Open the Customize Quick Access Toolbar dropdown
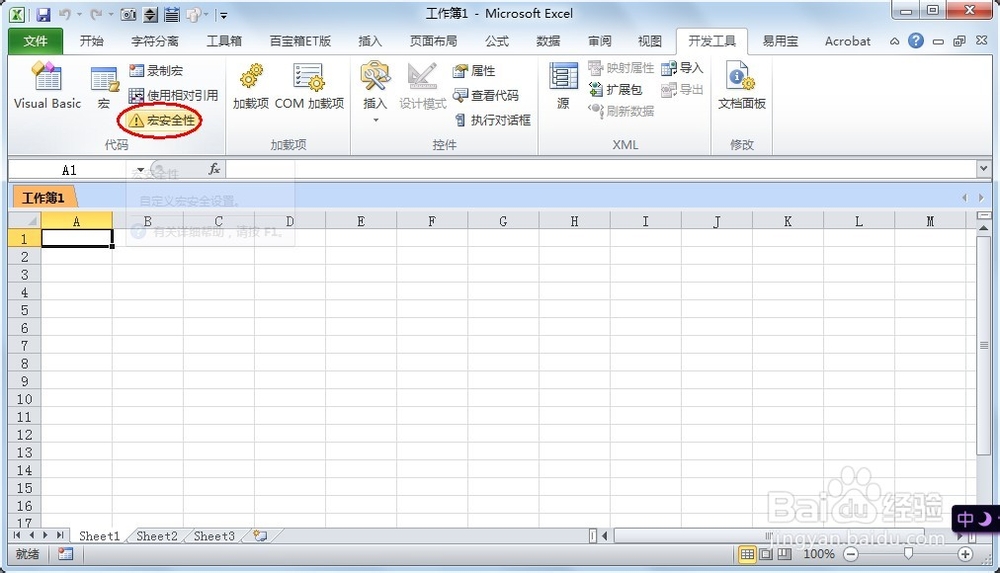Viewport: 1000px width, 573px height. (x=224, y=15)
